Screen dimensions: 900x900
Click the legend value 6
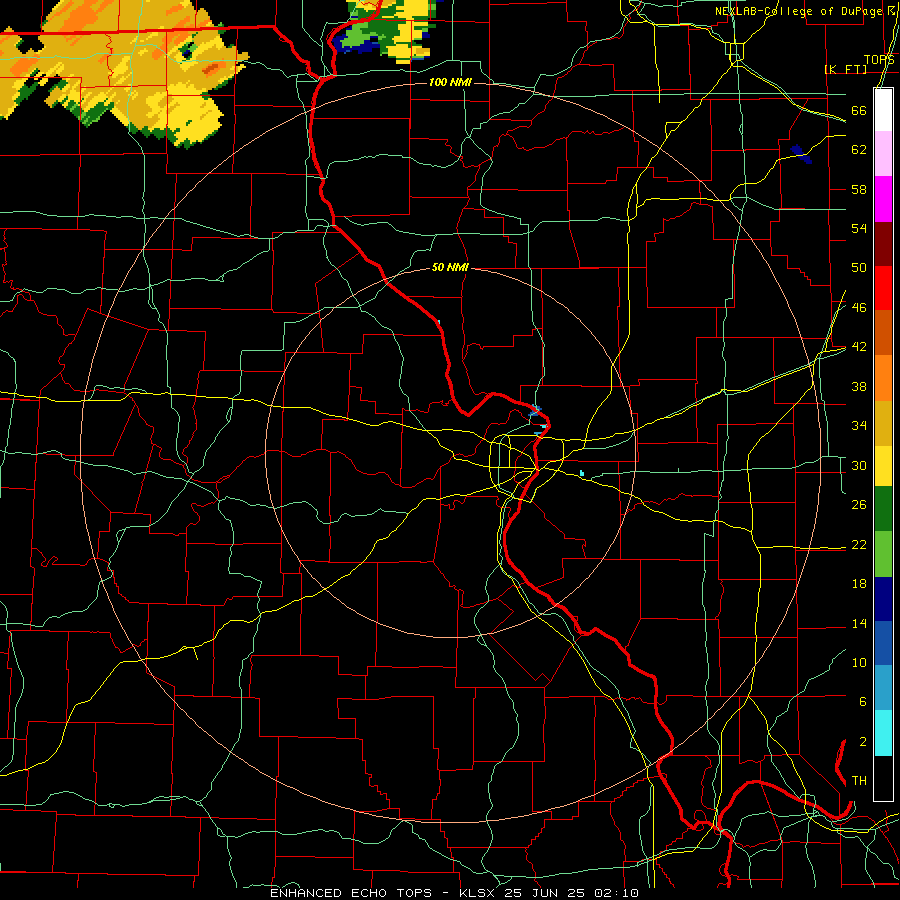tap(862, 702)
